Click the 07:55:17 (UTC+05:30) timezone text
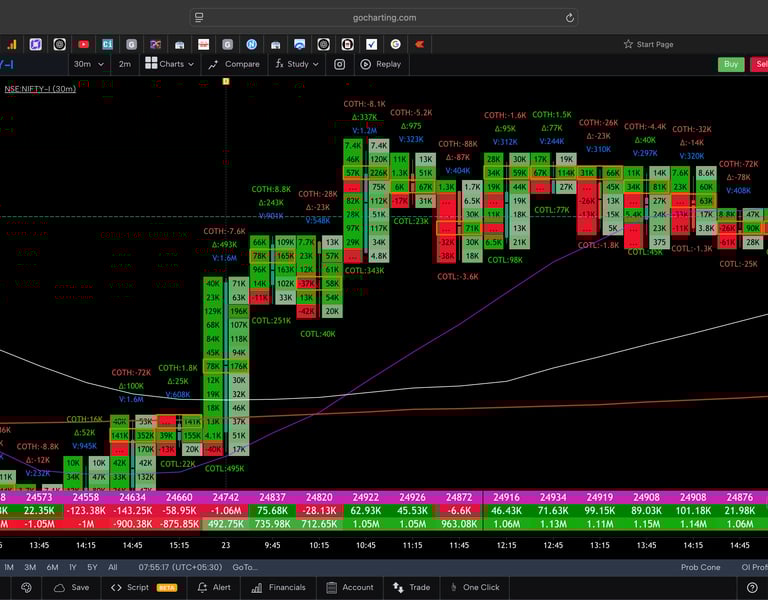 click(180, 567)
